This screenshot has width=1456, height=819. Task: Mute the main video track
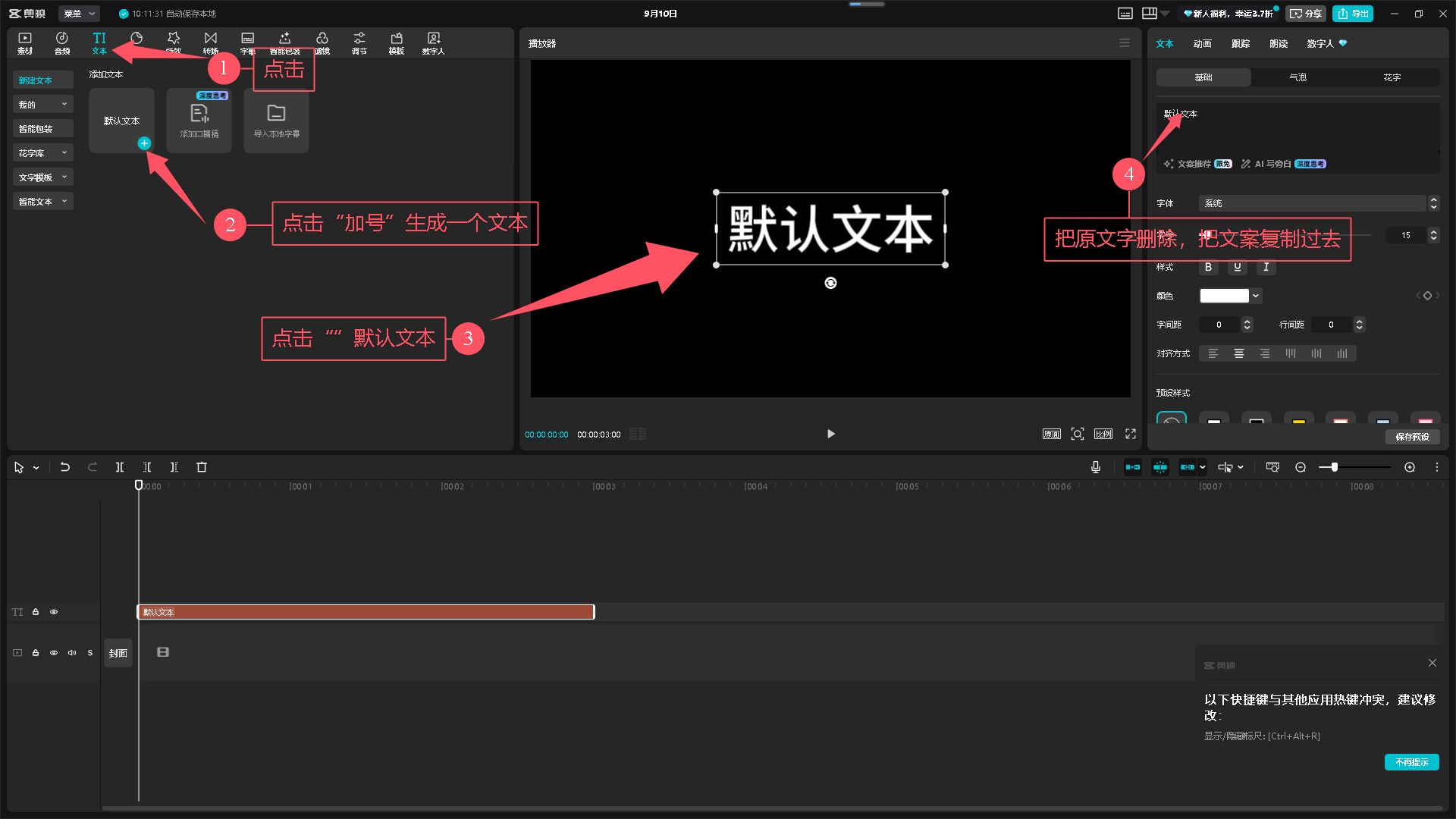(x=72, y=653)
